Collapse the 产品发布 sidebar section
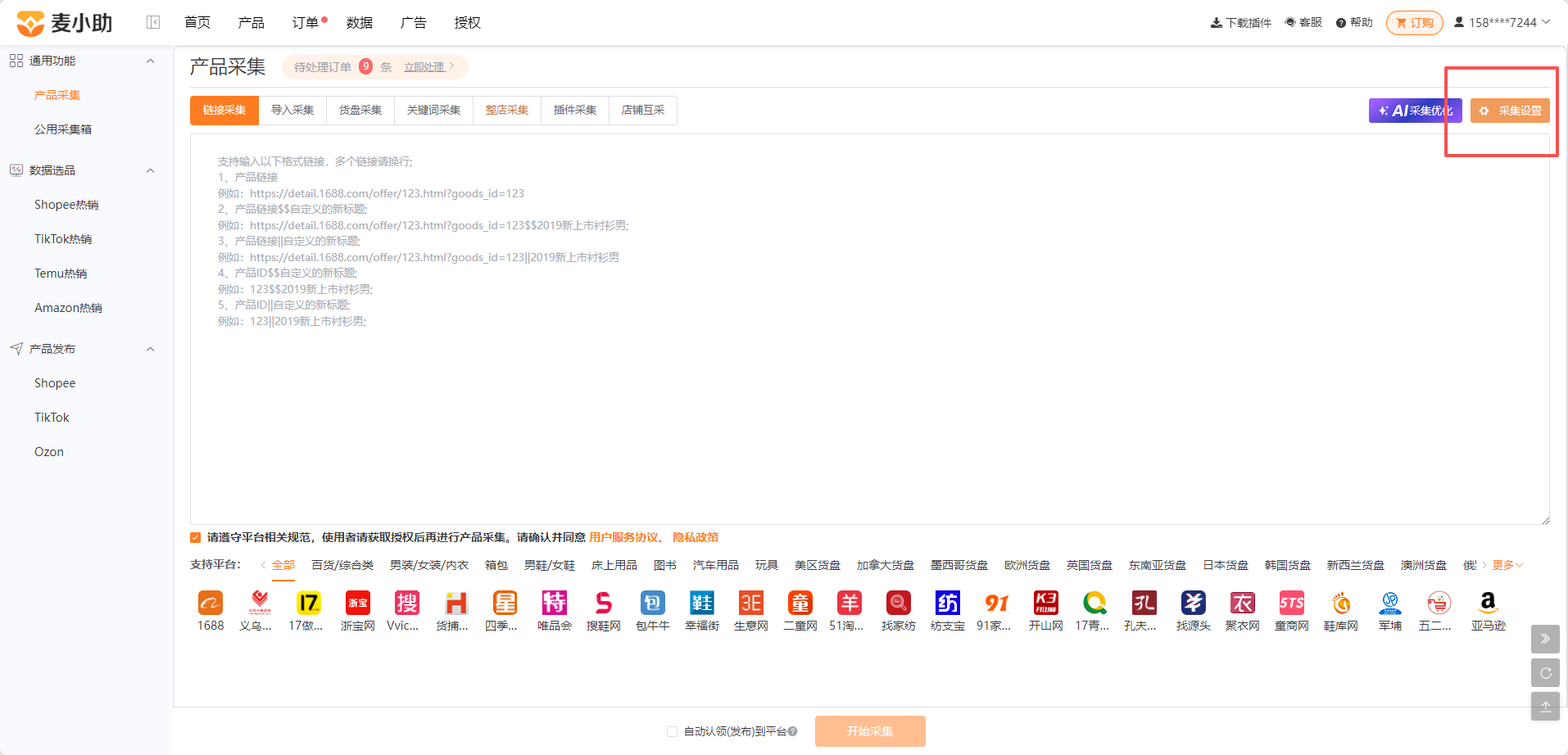Image resolution: width=1568 pixels, height=755 pixels. click(150, 349)
